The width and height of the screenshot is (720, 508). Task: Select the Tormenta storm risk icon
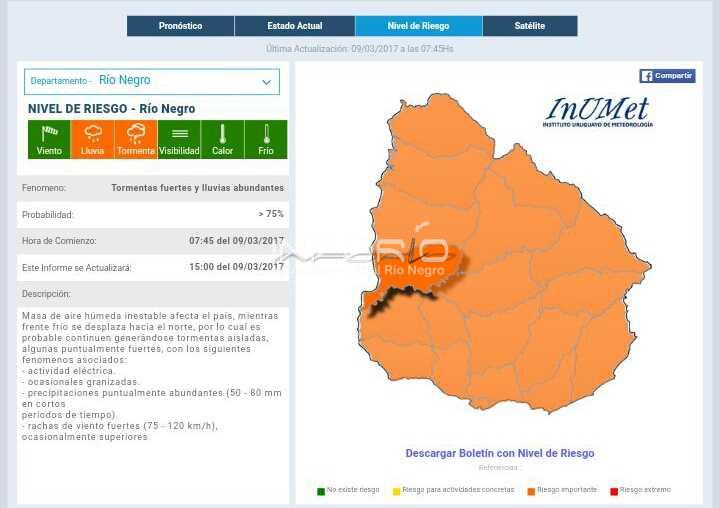pos(136,139)
